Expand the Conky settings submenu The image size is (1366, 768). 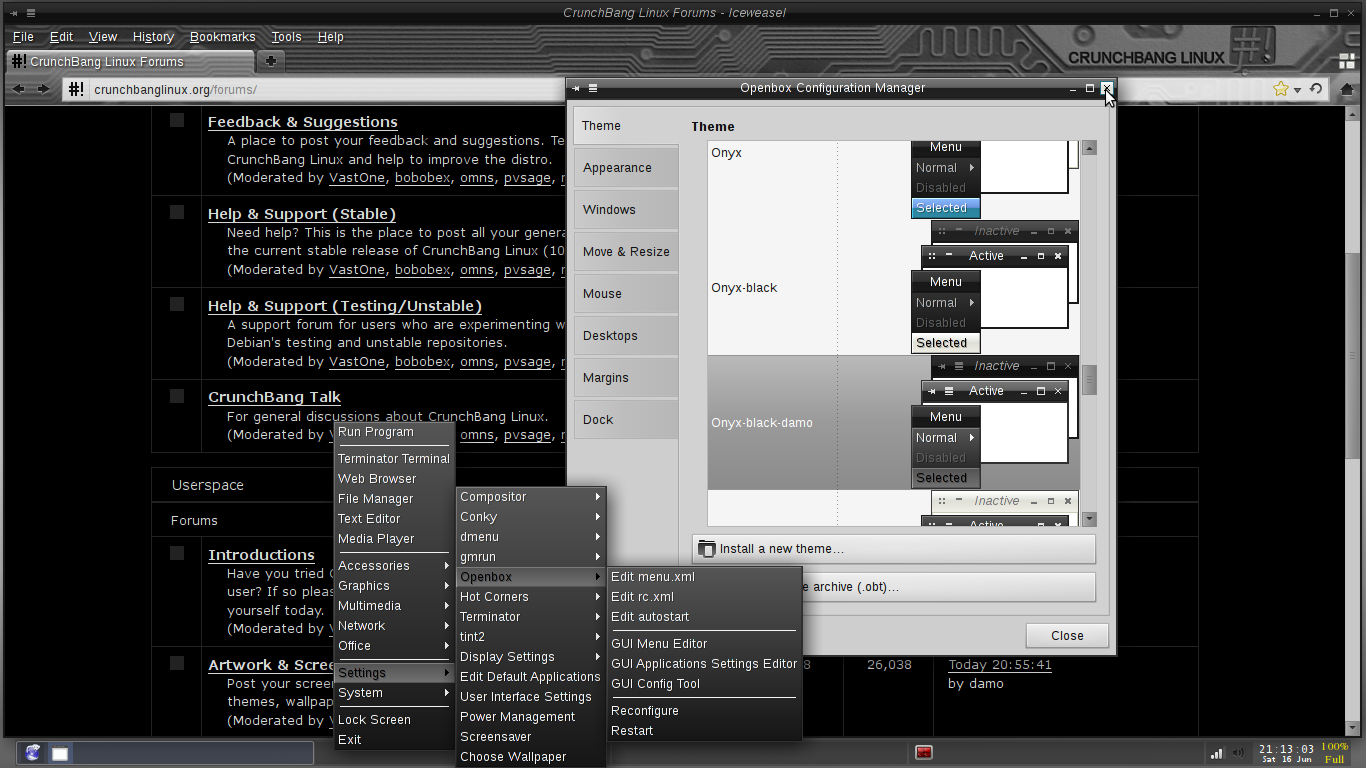tap(531, 517)
